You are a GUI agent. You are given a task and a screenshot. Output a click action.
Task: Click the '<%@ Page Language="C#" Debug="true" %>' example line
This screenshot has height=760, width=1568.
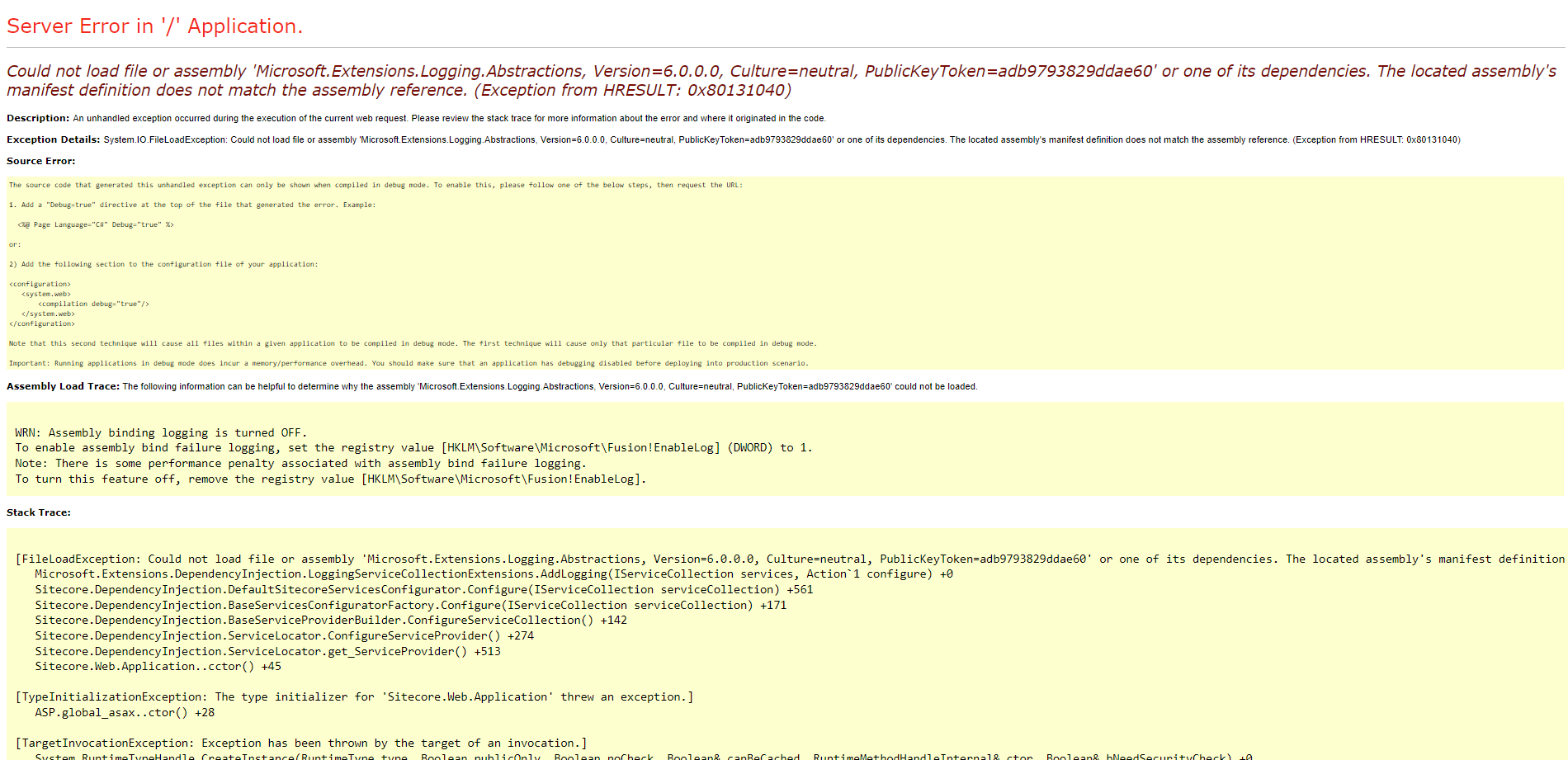pos(96,224)
